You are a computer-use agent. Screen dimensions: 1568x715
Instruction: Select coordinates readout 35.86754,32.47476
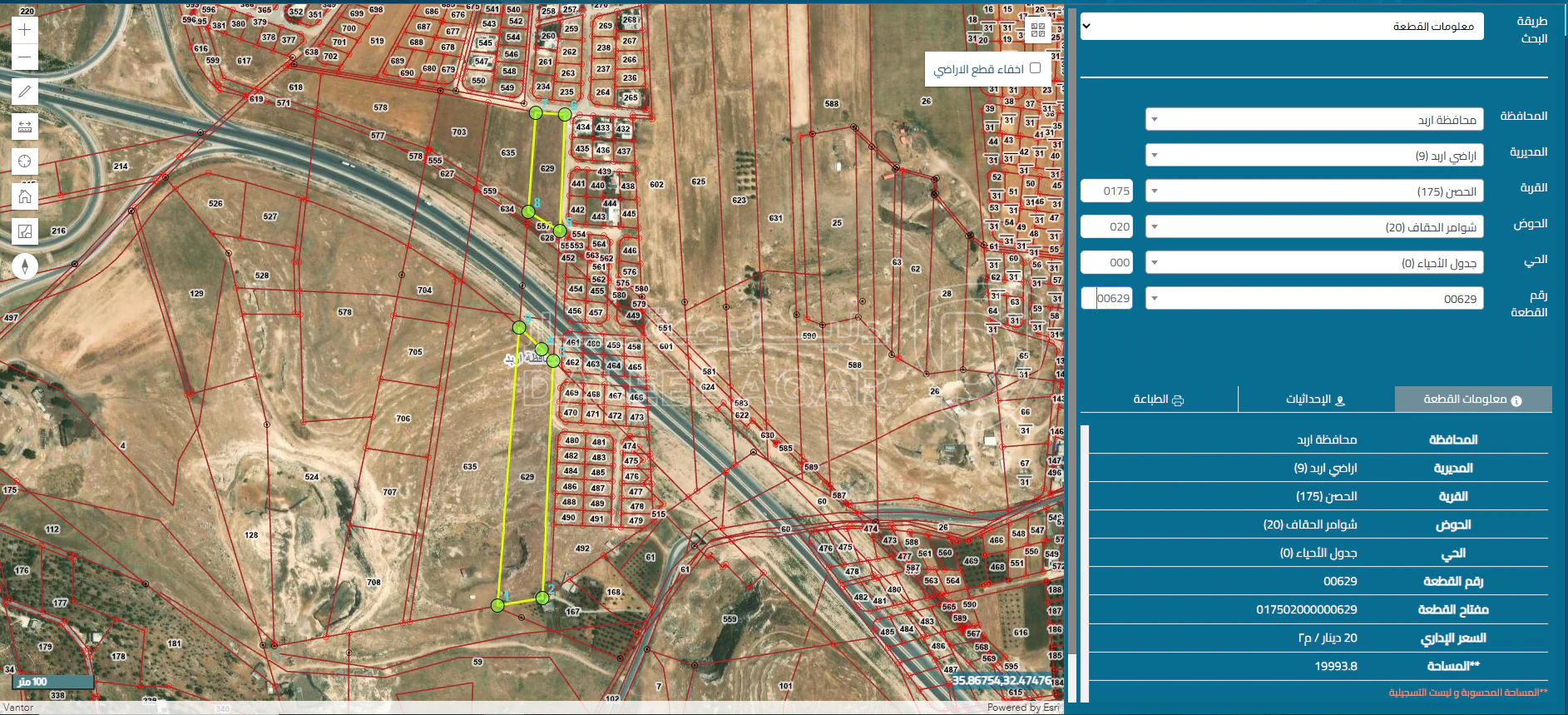click(1002, 680)
